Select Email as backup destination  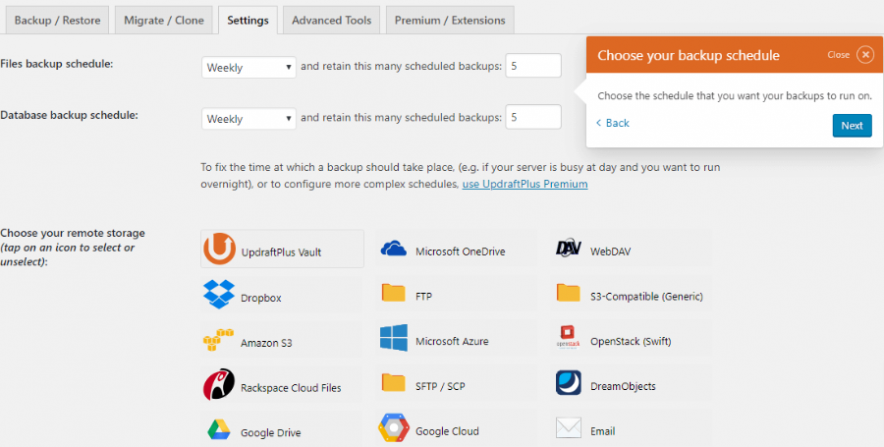[x=569, y=430]
